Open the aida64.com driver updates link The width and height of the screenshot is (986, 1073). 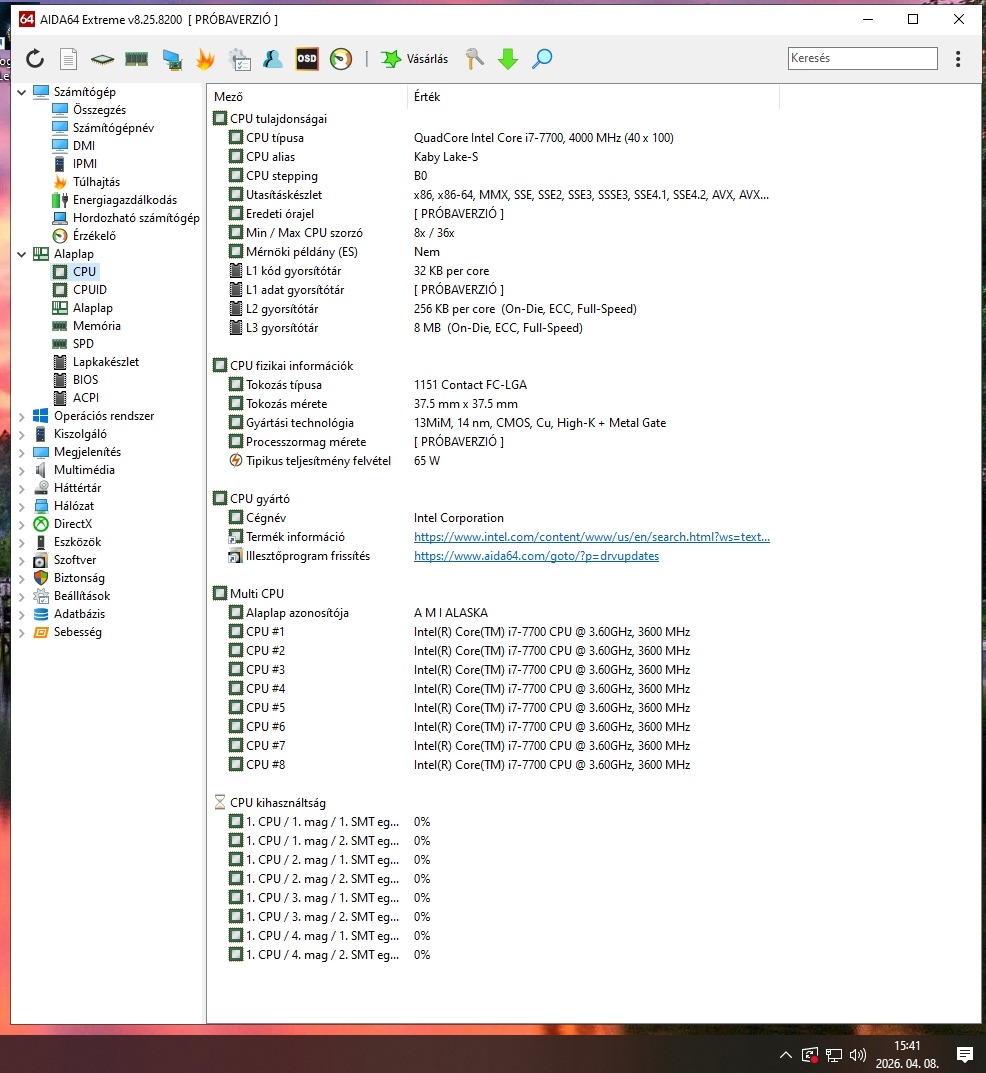click(x=536, y=556)
